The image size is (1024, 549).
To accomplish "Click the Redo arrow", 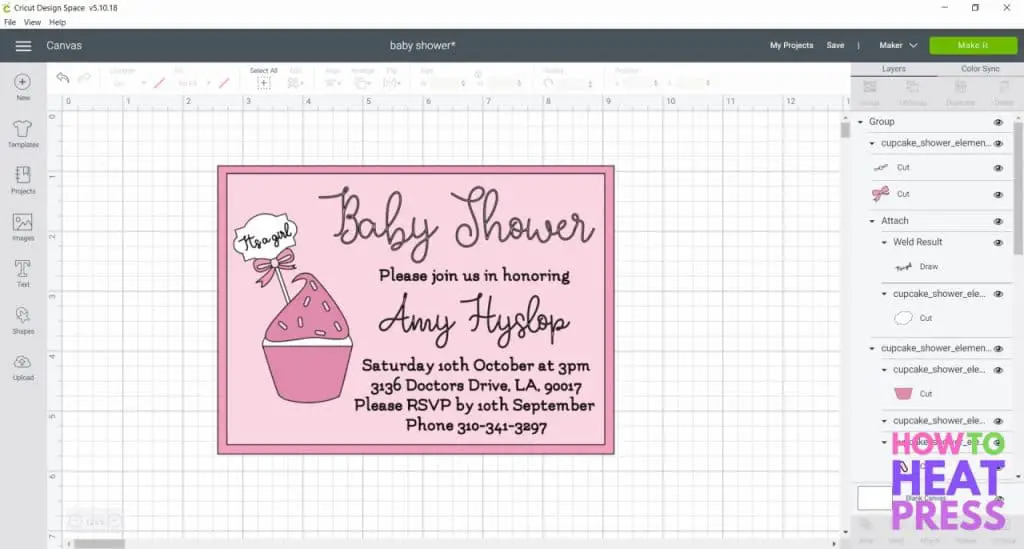I will point(84,78).
